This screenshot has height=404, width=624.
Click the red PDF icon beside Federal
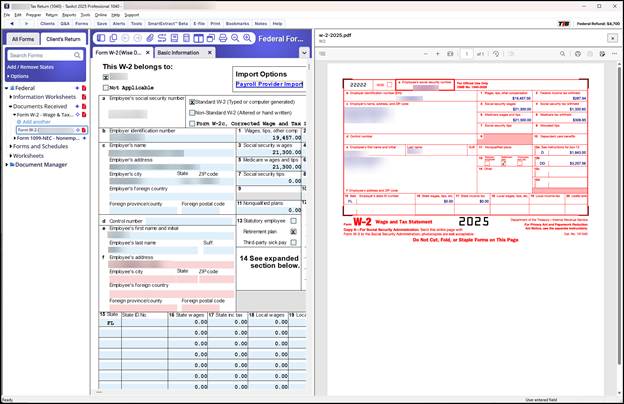tap(84, 88)
